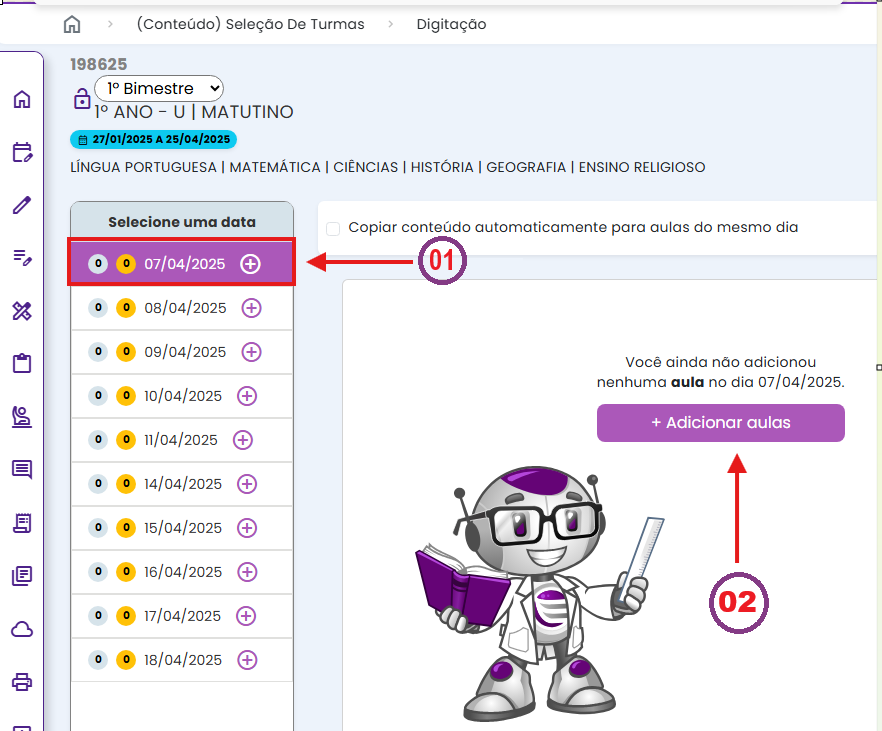The height and width of the screenshot is (731, 882).
Task: Open the 1º Bimestre dropdown
Action: coord(159,88)
